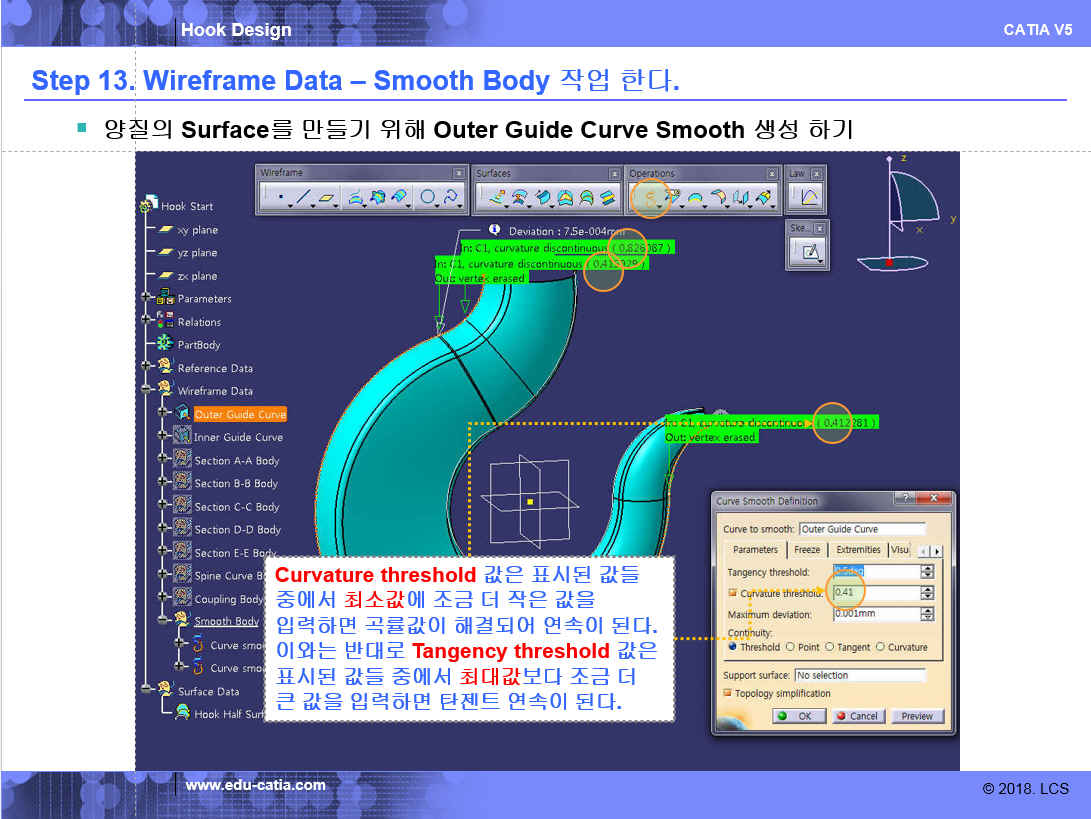This screenshot has width=1091, height=819.
Task: Enable Topology simplification checkbox
Action: [x=728, y=693]
